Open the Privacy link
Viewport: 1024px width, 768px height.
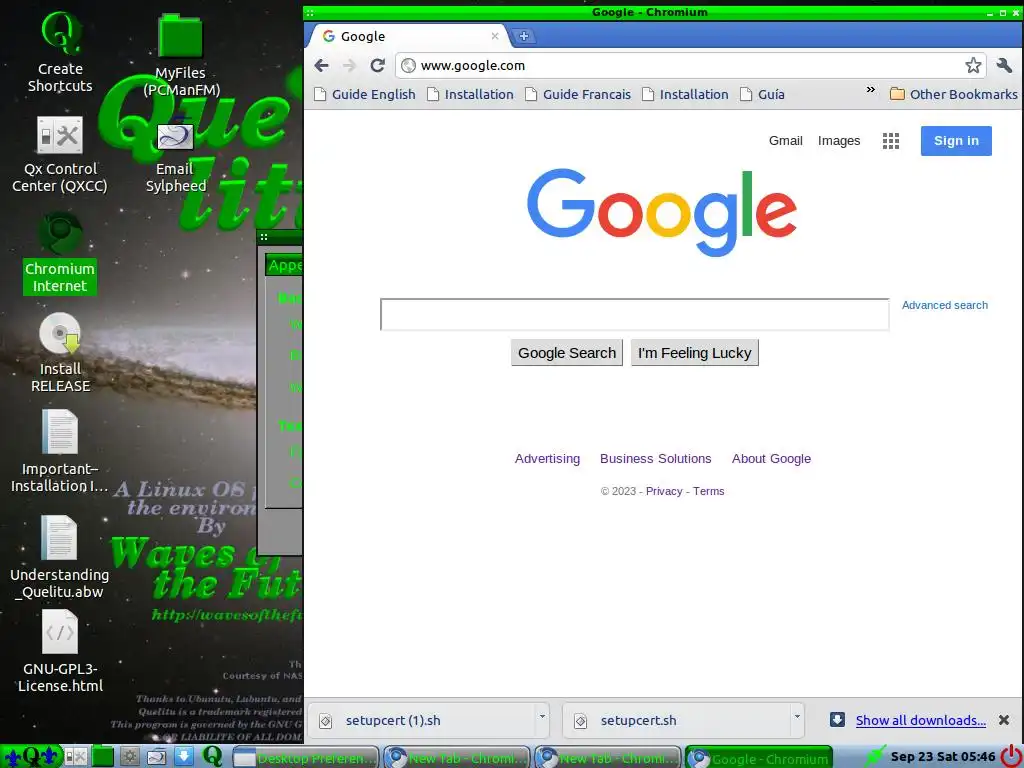click(664, 491)
